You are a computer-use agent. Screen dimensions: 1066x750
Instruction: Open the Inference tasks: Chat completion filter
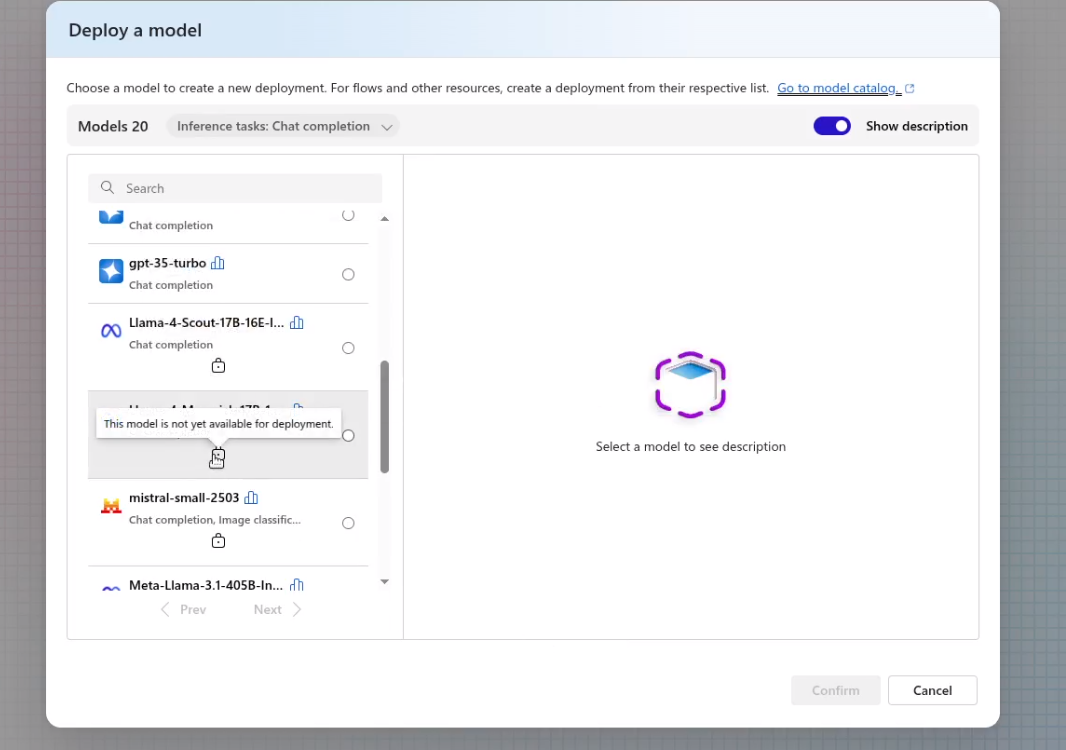click(283, 126)
